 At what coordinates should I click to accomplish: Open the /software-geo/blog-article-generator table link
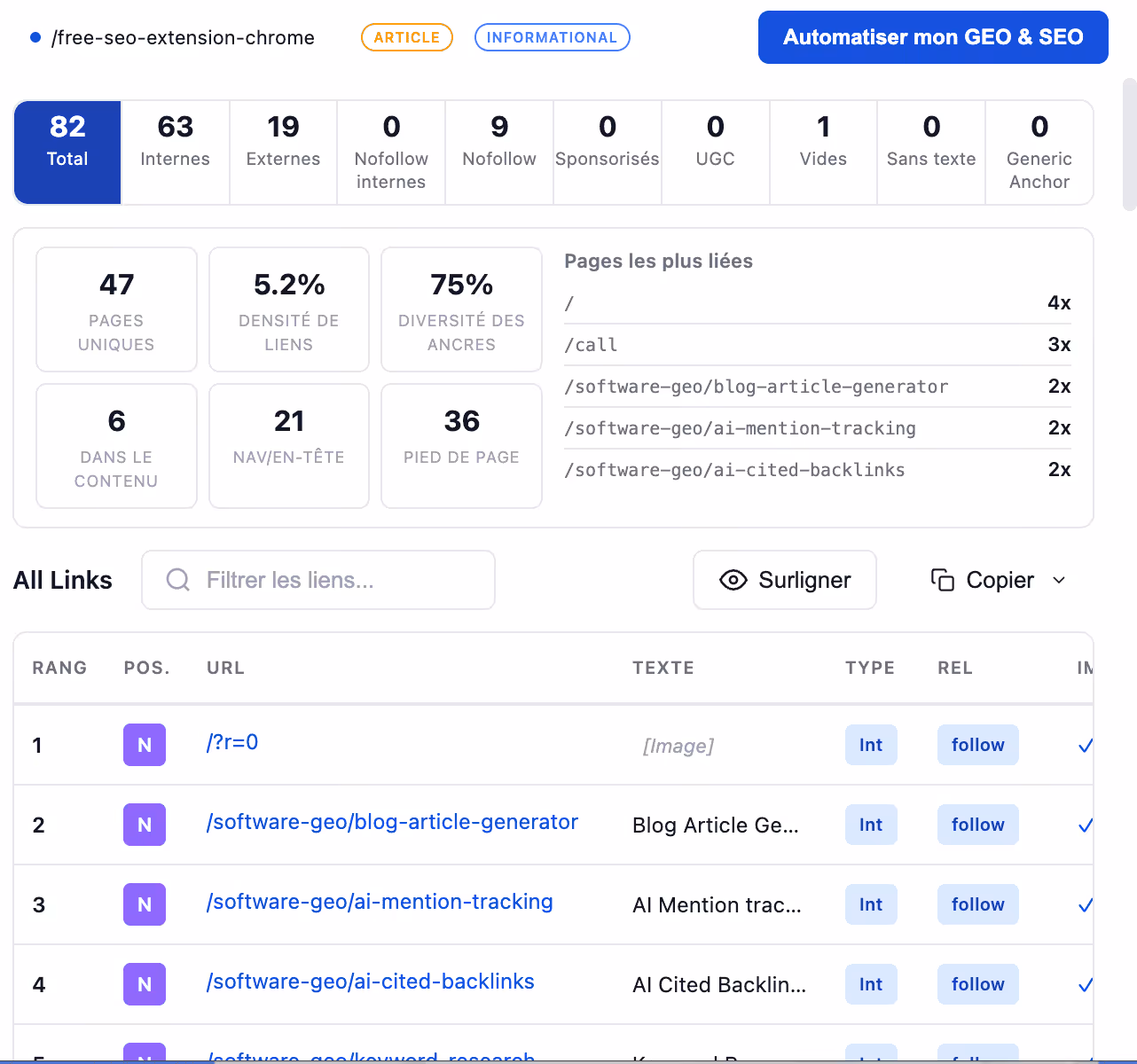click(392, 822)
